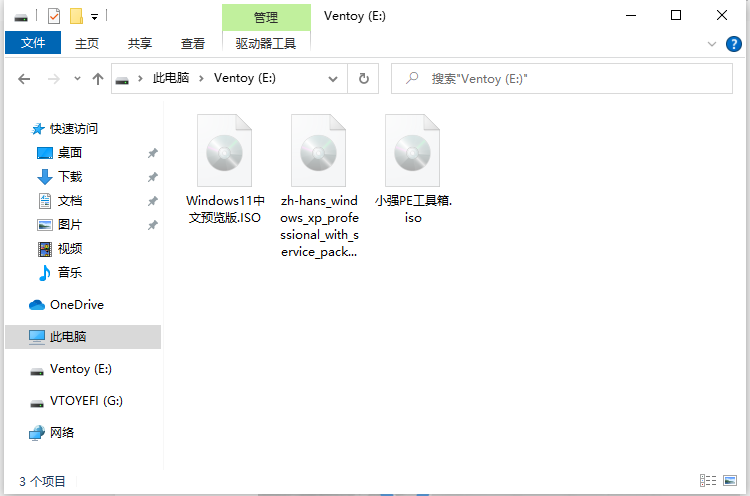Open the 文件 menu
The width and height of the screenshot is (750, 496).
coord(33,43)
